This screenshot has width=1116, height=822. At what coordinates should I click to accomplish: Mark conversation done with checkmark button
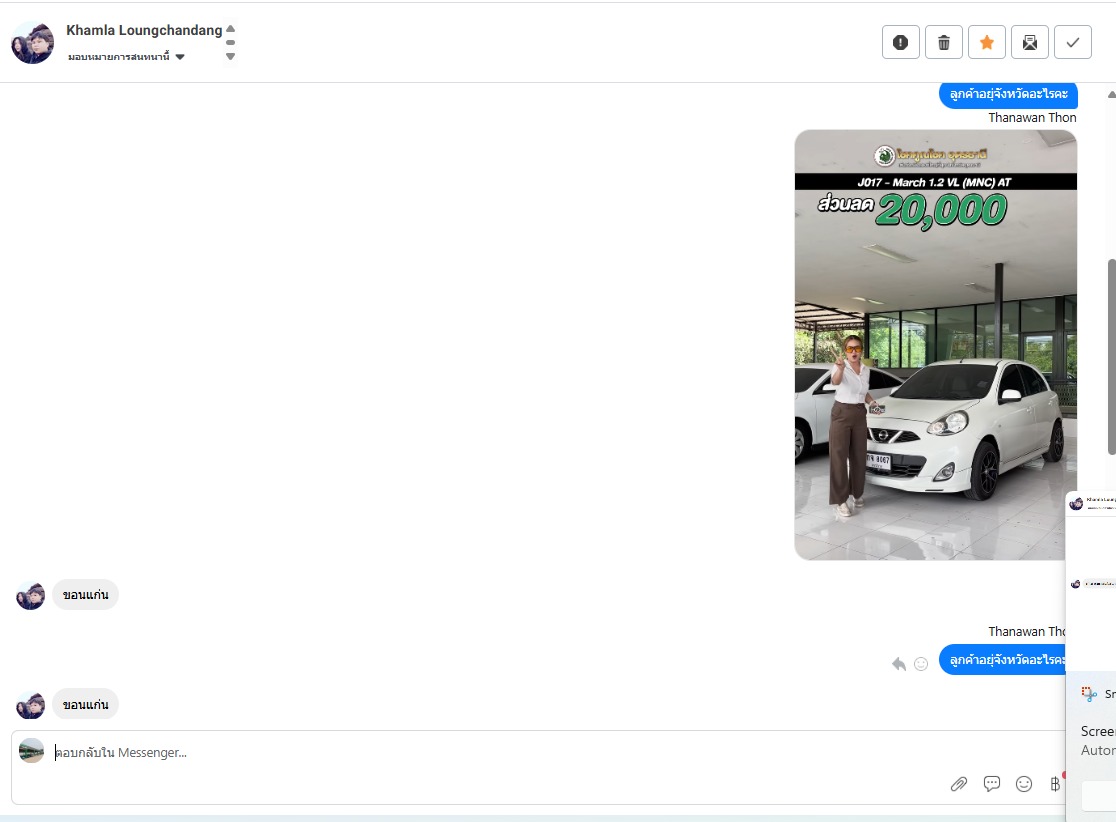pos(1073,43)
